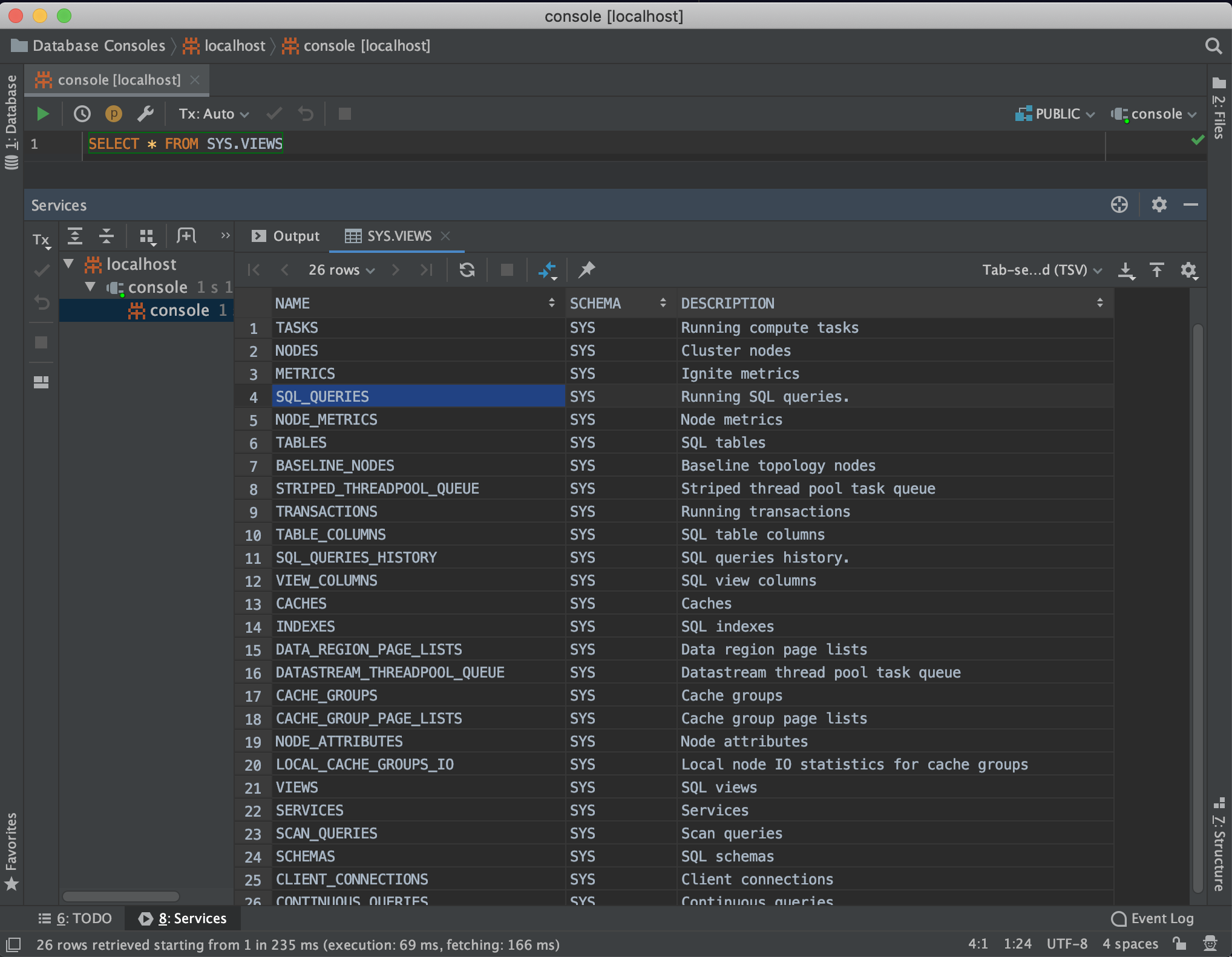Run the query with the Execute button
This screenshot has height=957, width=1232.
click(42, 114)
